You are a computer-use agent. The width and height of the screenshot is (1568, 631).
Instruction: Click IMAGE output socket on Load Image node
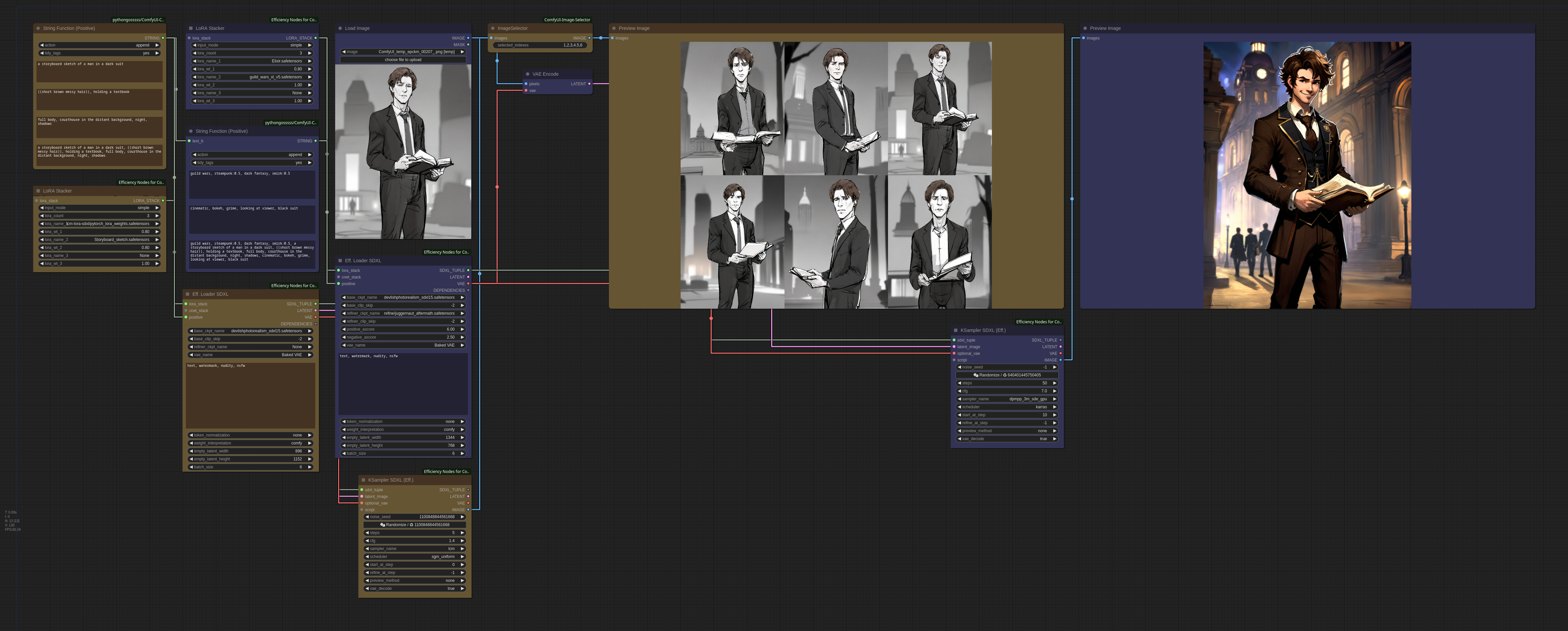(x=468, y=38)
